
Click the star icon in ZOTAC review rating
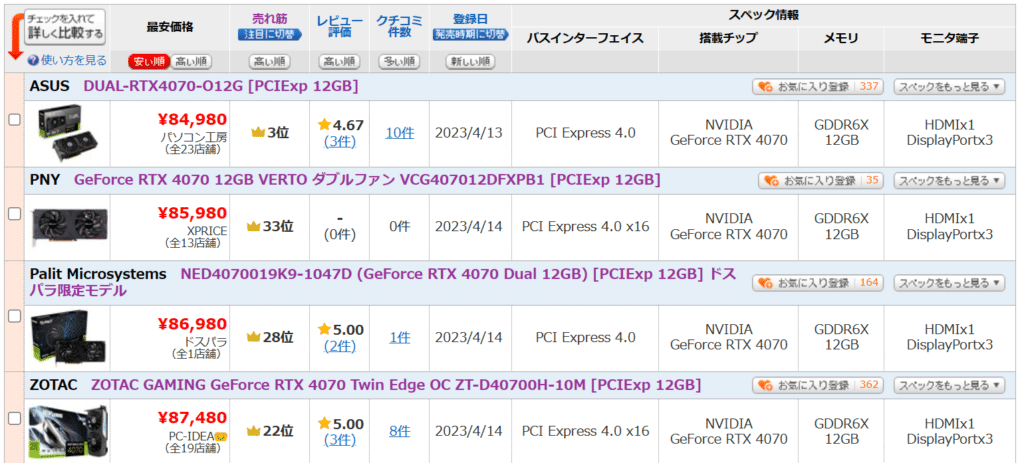(x=325, y=423)
